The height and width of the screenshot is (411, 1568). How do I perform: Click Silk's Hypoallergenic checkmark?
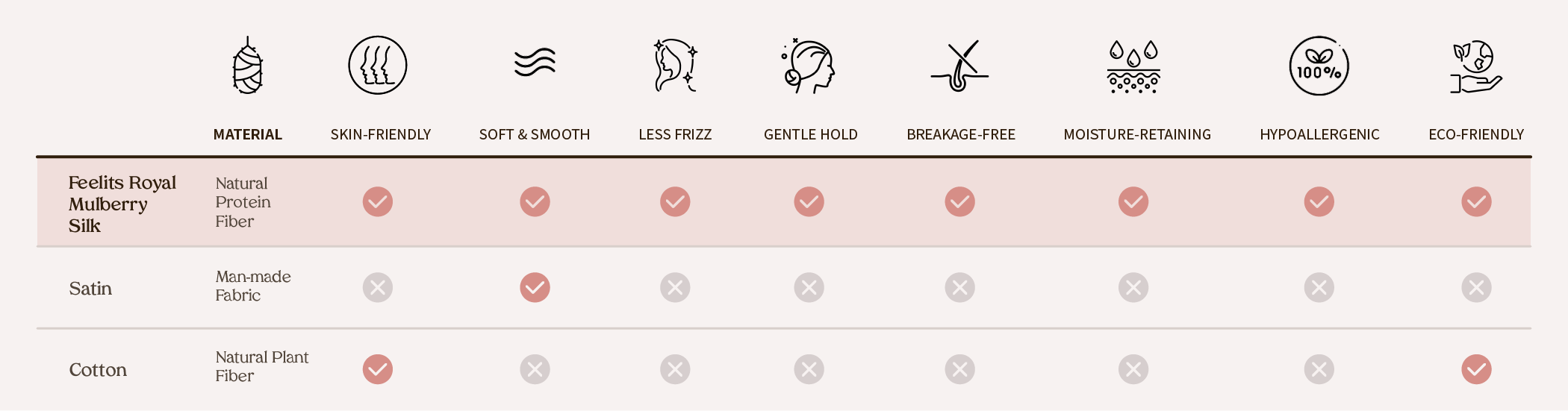click(x=1319, y=201)
